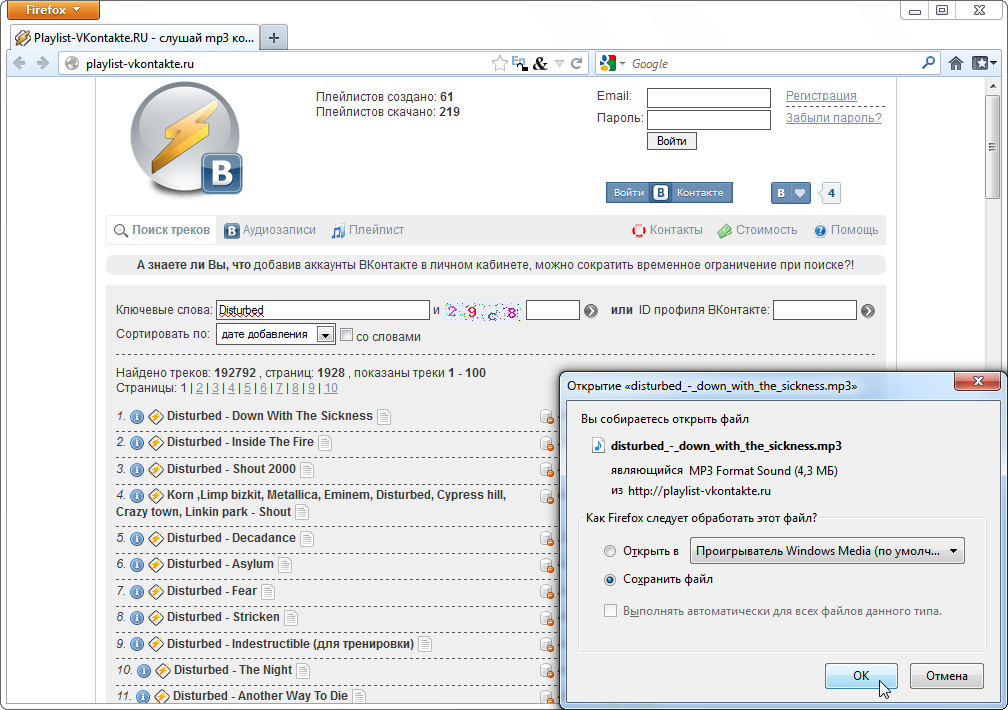This screenshot has width=1008, height=710.
Task: Click the Winamp VK site logo
Action: [x=186, y=139]
